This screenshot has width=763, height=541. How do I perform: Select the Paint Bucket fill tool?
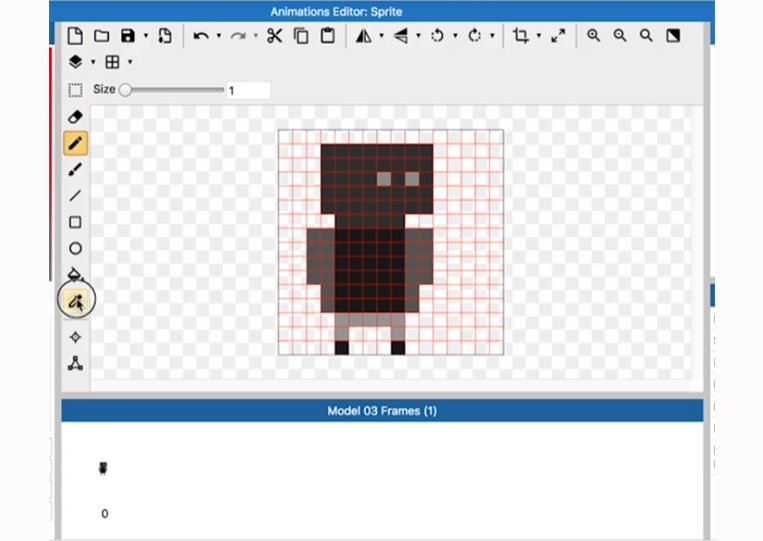[x=75, y=274]
